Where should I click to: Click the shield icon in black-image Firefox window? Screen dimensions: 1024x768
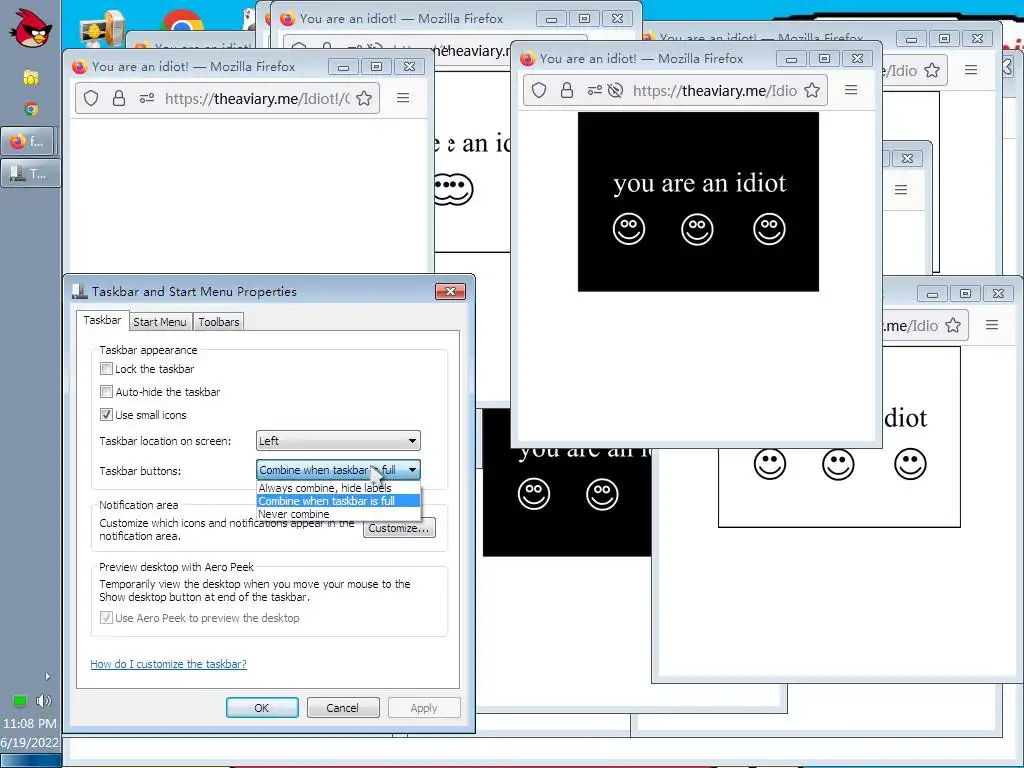539,91
